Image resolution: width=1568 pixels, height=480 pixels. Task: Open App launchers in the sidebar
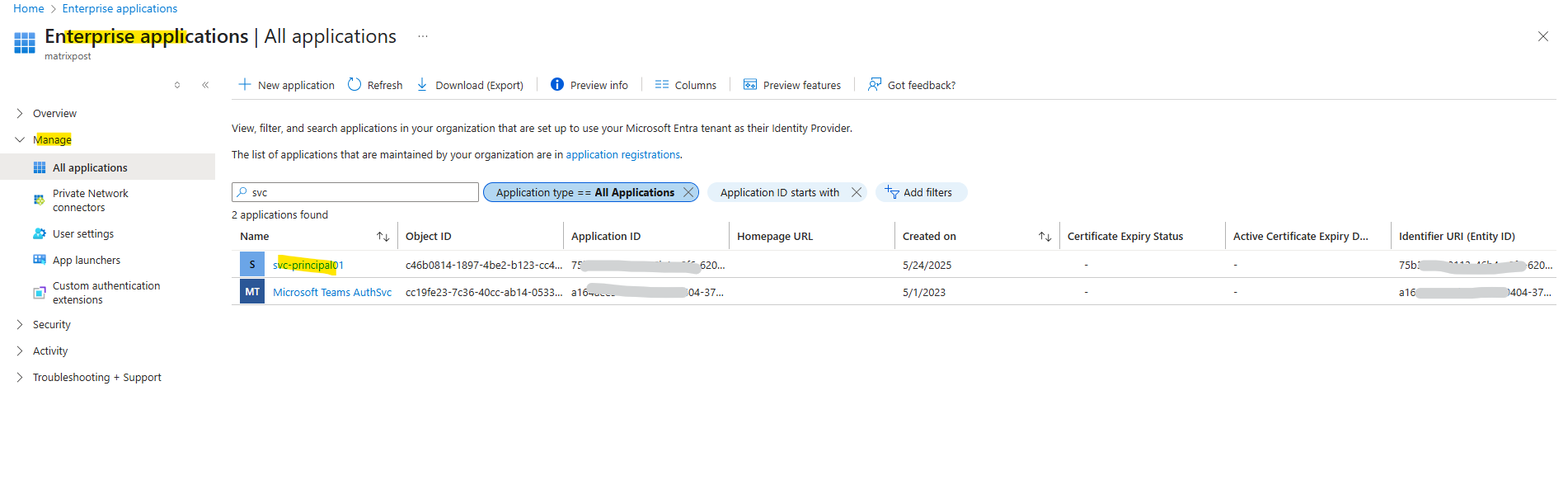point(87,260)
